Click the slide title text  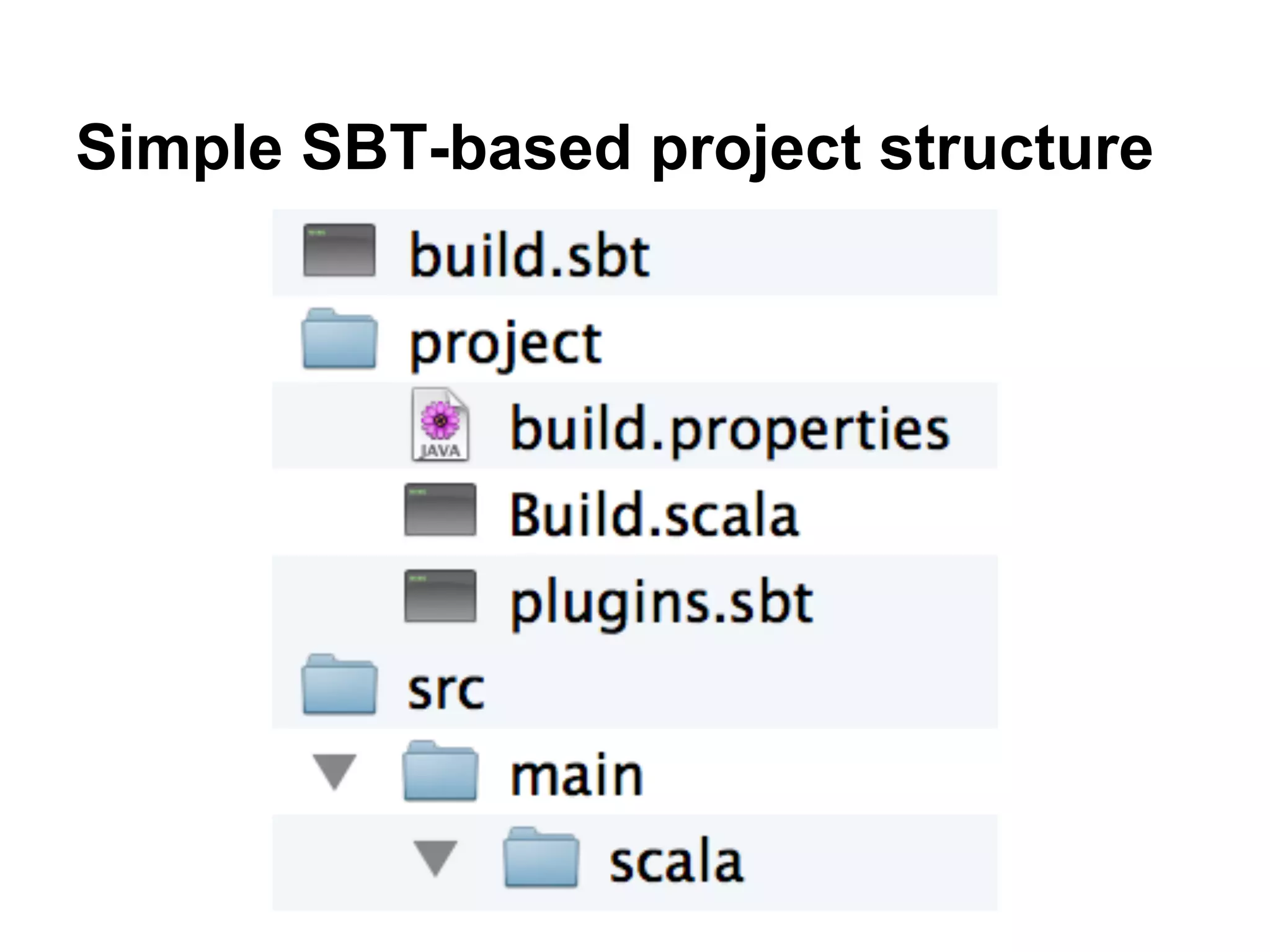pyautogui.click(x=614, y=148)
